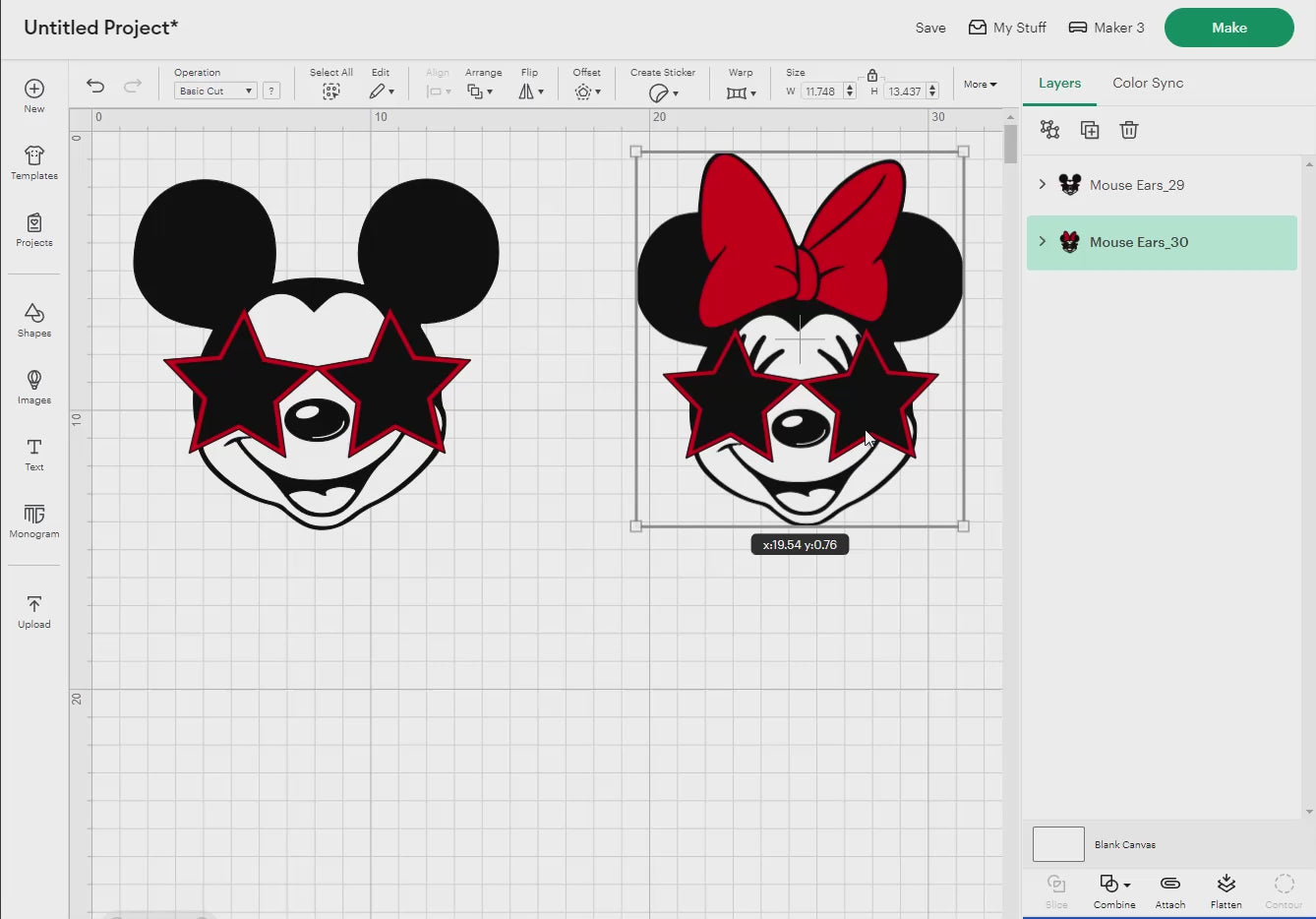This screenshot has height=919, width=1316.
Task: Open the Flip dropdown
Action: tap(531, 92)
